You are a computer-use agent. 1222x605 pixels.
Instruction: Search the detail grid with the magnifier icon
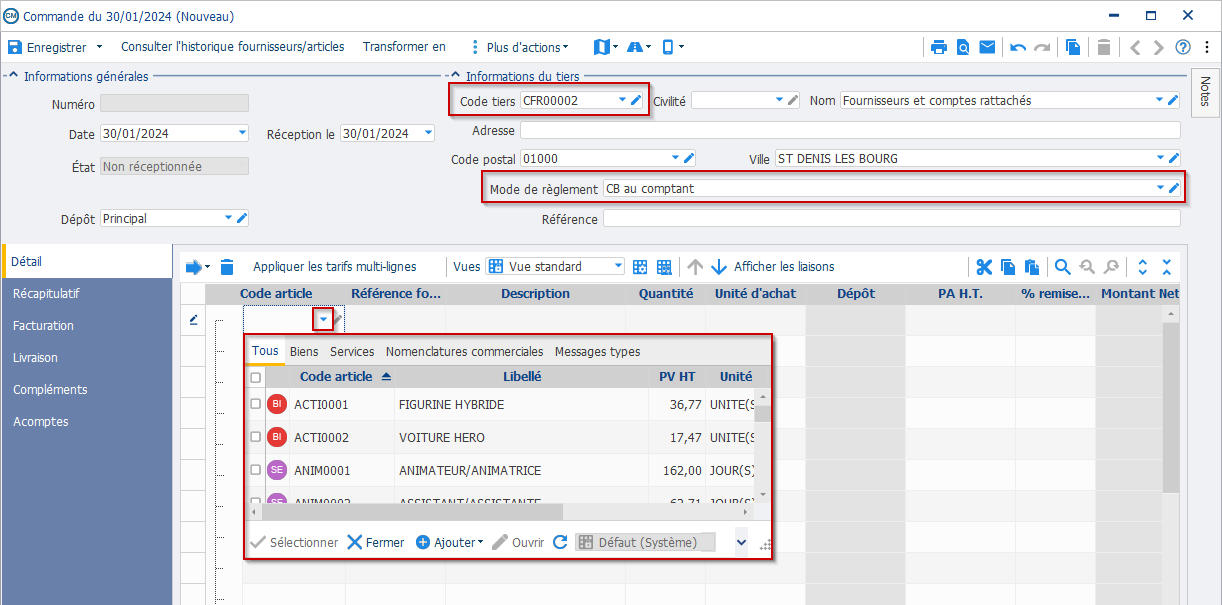pos(1063,267)
